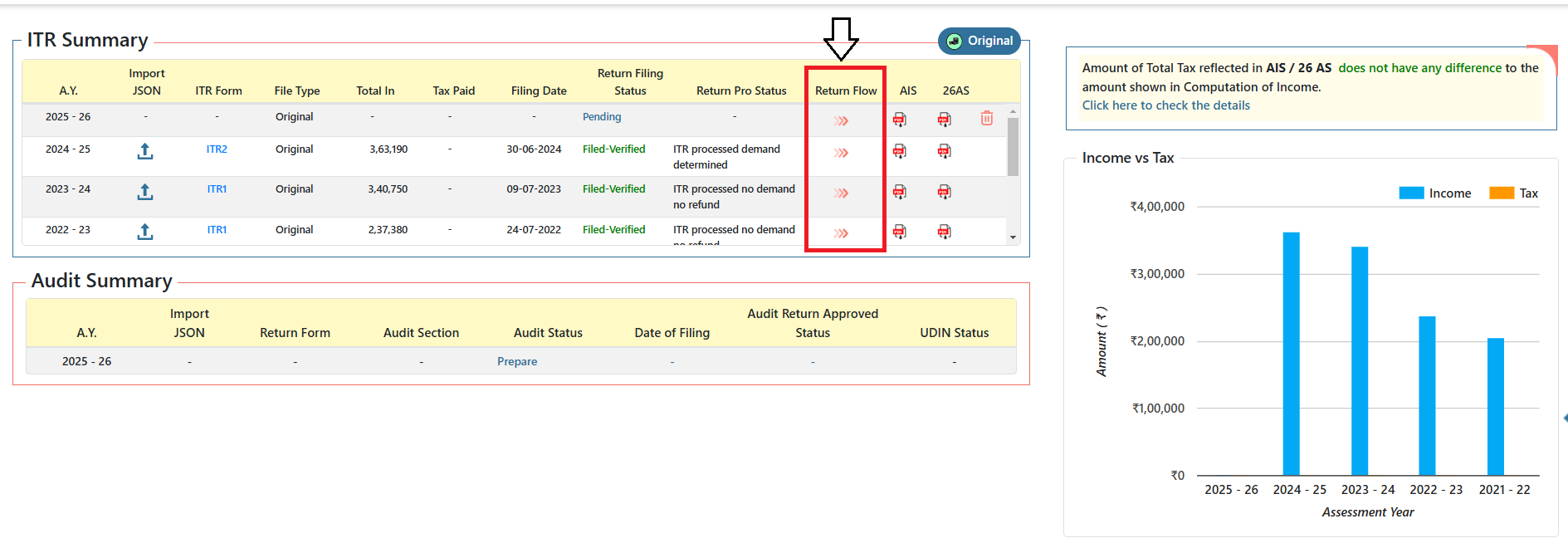Download 26AS PDF for 2024-25
The width and height of the screenshot is (1568, 548).
[944, 151]
